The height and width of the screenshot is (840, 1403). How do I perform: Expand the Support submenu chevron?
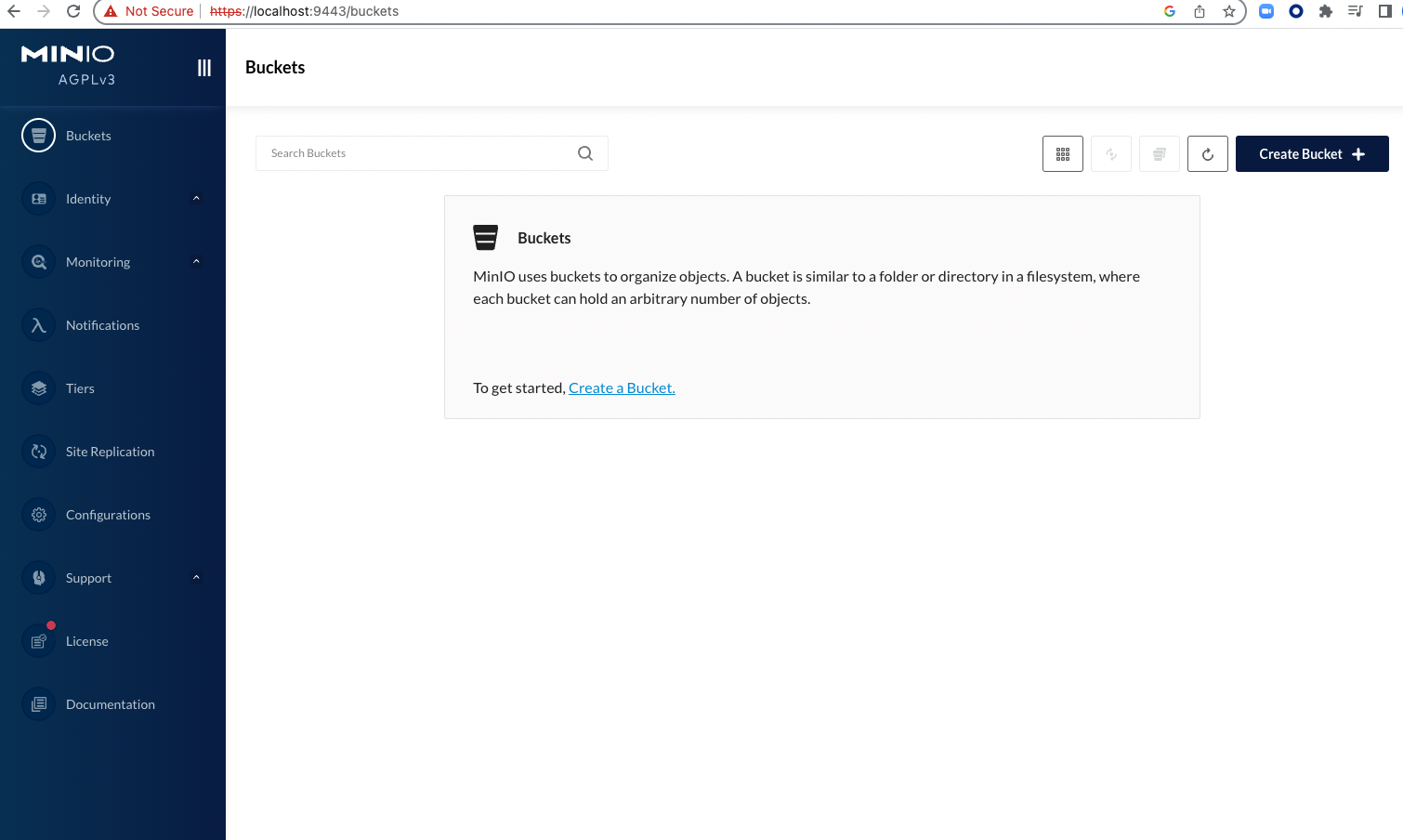tap(196, 577)
